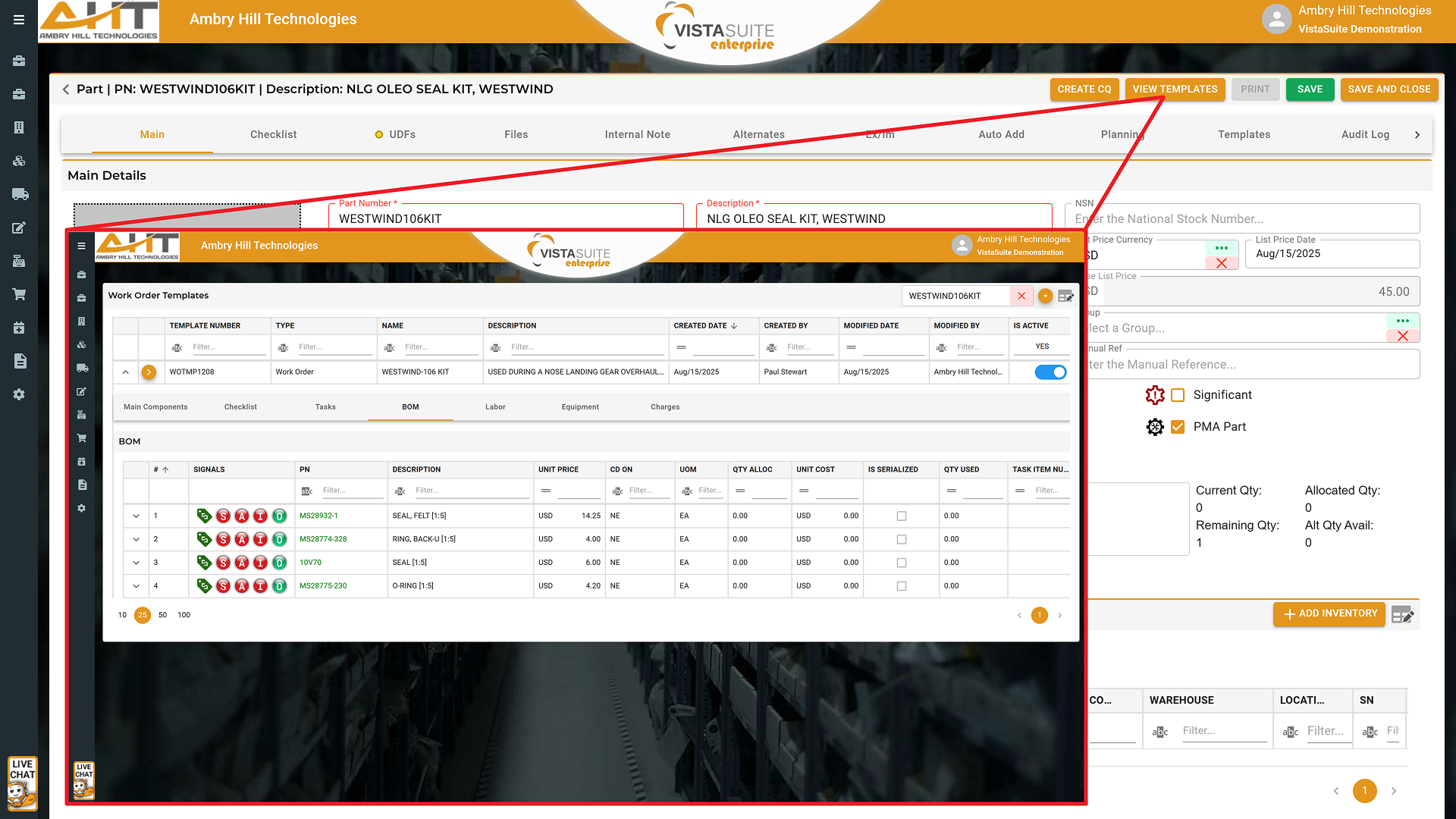Image resolution: width=1456 pixels, height=819 pixels.
Task: Open the Alternates tab
Action: (758, 134)
